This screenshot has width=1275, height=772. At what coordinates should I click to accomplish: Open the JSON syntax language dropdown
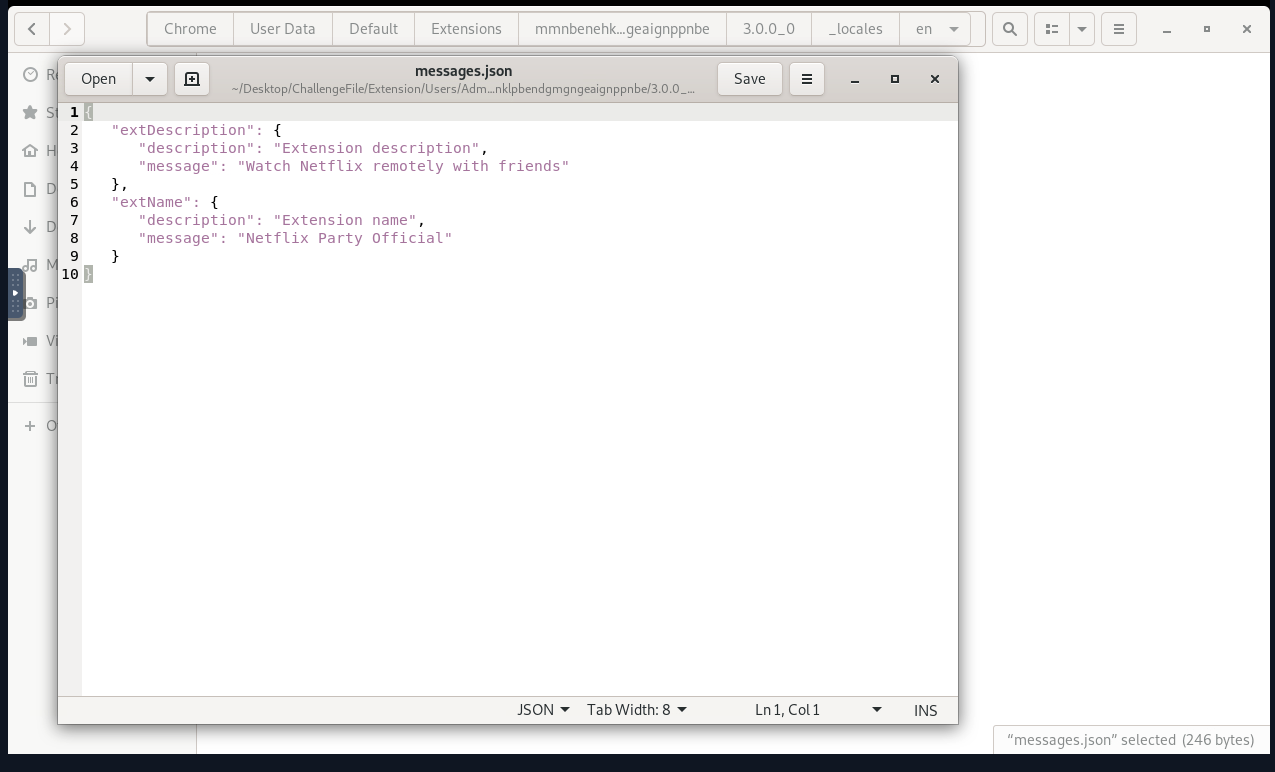pyautogui.click(x=543, y=710)
